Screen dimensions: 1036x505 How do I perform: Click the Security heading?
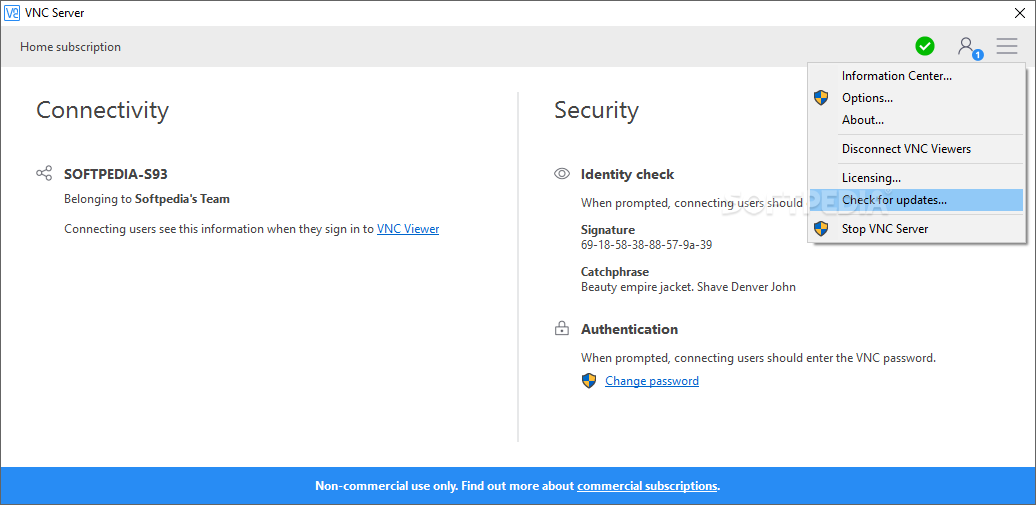coord(596,110)
